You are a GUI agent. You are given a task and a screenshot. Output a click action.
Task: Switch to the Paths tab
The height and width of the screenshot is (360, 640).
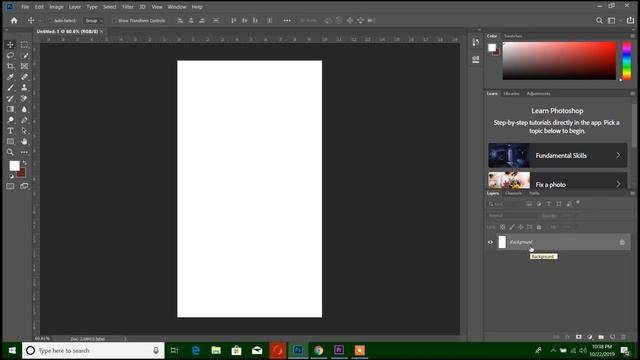pos(534,193)
